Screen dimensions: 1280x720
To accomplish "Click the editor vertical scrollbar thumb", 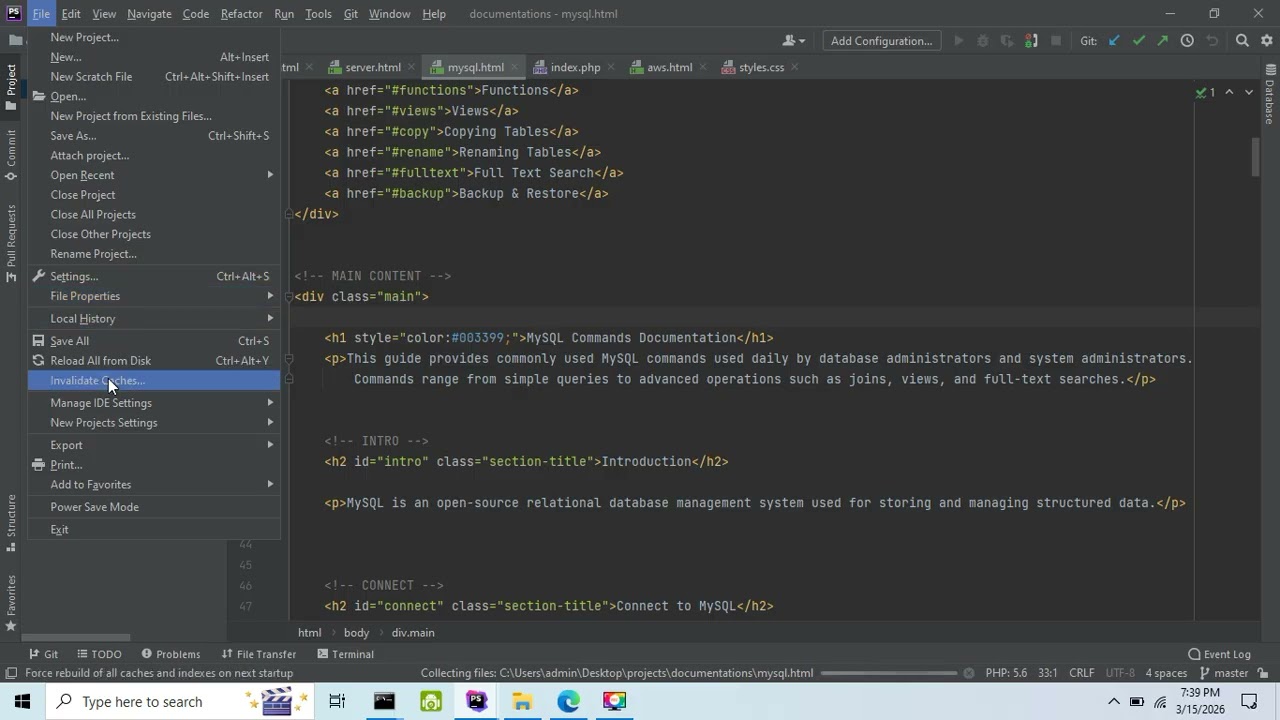I will click(x=1256, y=158).
